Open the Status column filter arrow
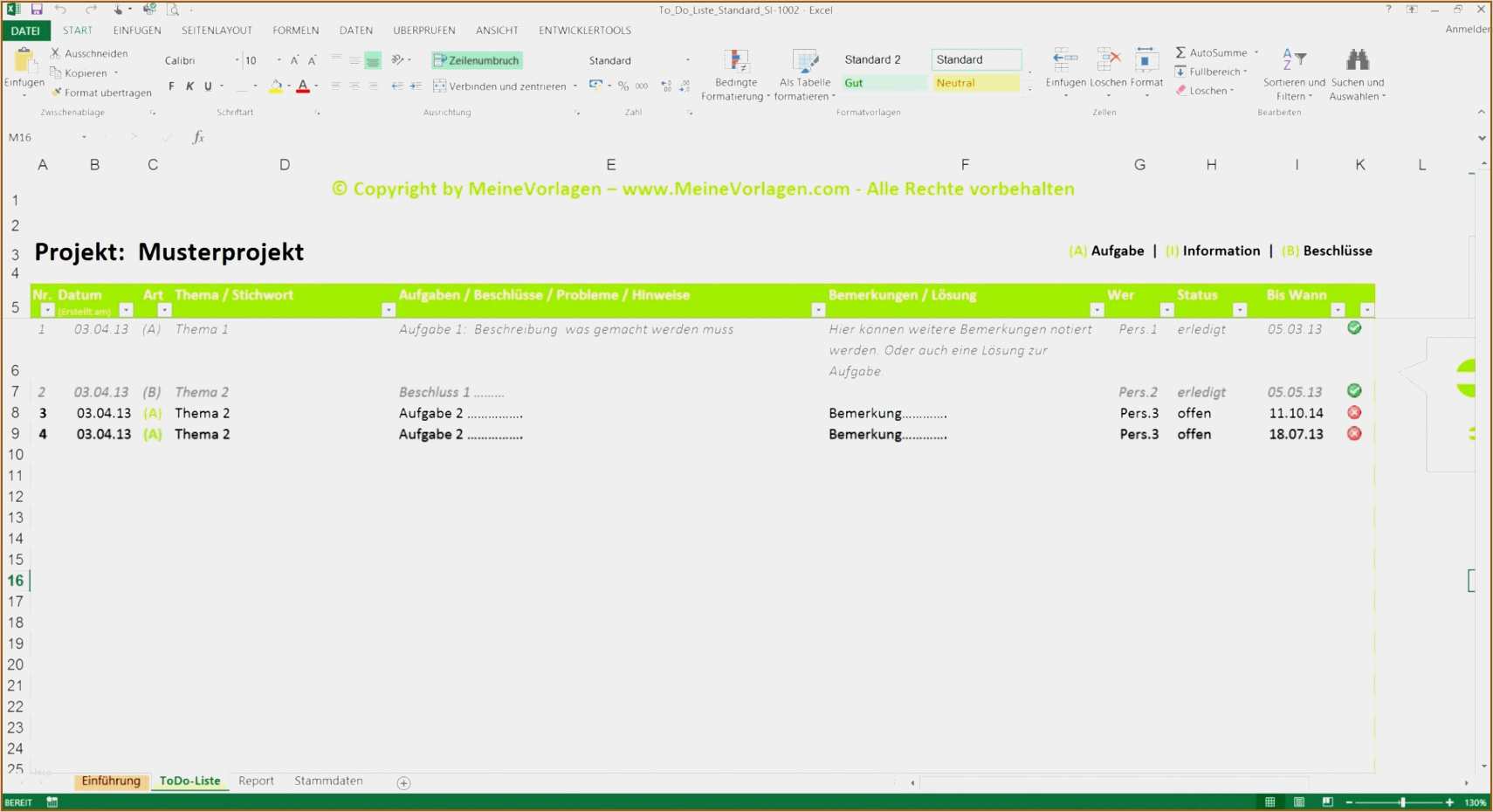The image size is (1493, 812). coord(1241,309)
